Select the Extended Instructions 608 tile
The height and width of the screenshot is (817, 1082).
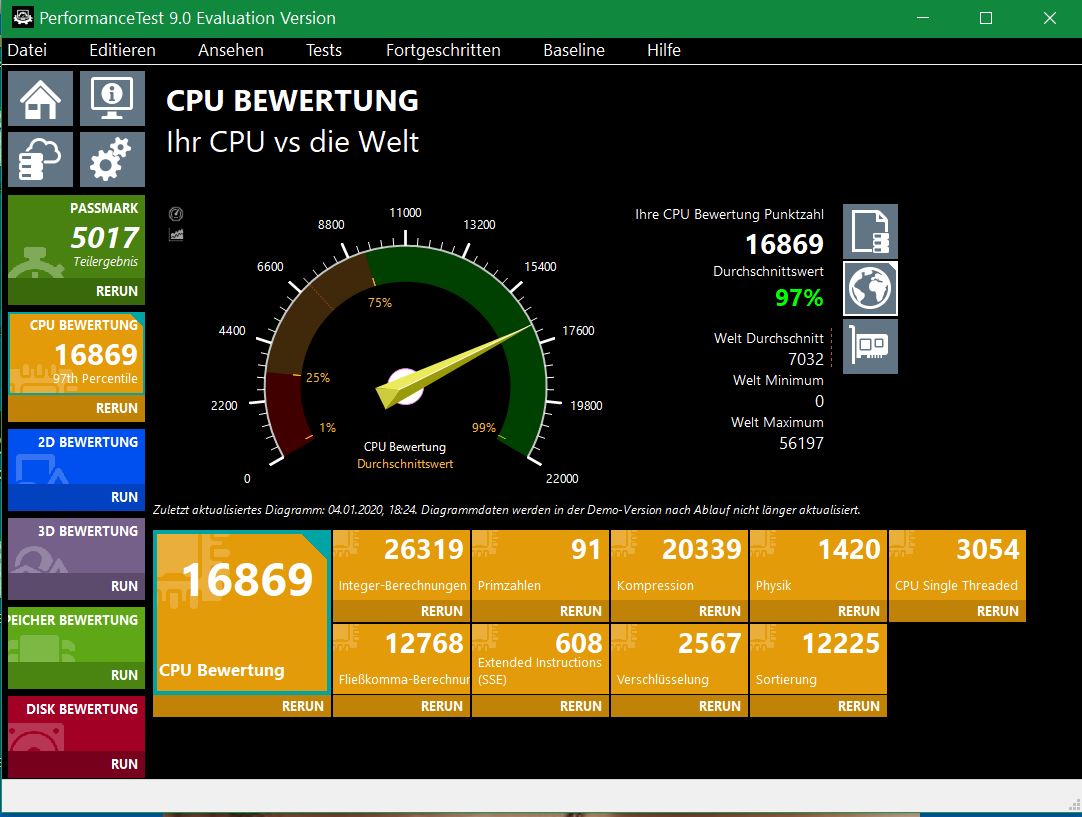coord(540,659)
